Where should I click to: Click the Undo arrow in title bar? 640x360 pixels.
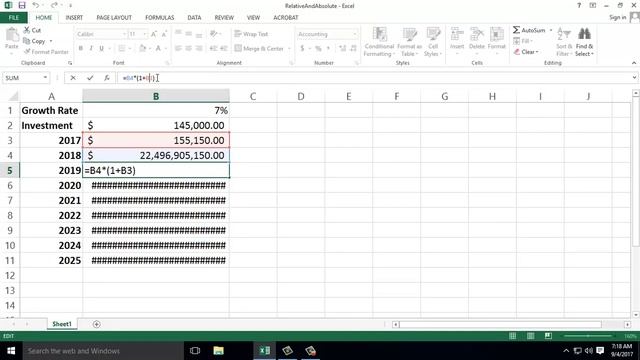tap(36, 5)
